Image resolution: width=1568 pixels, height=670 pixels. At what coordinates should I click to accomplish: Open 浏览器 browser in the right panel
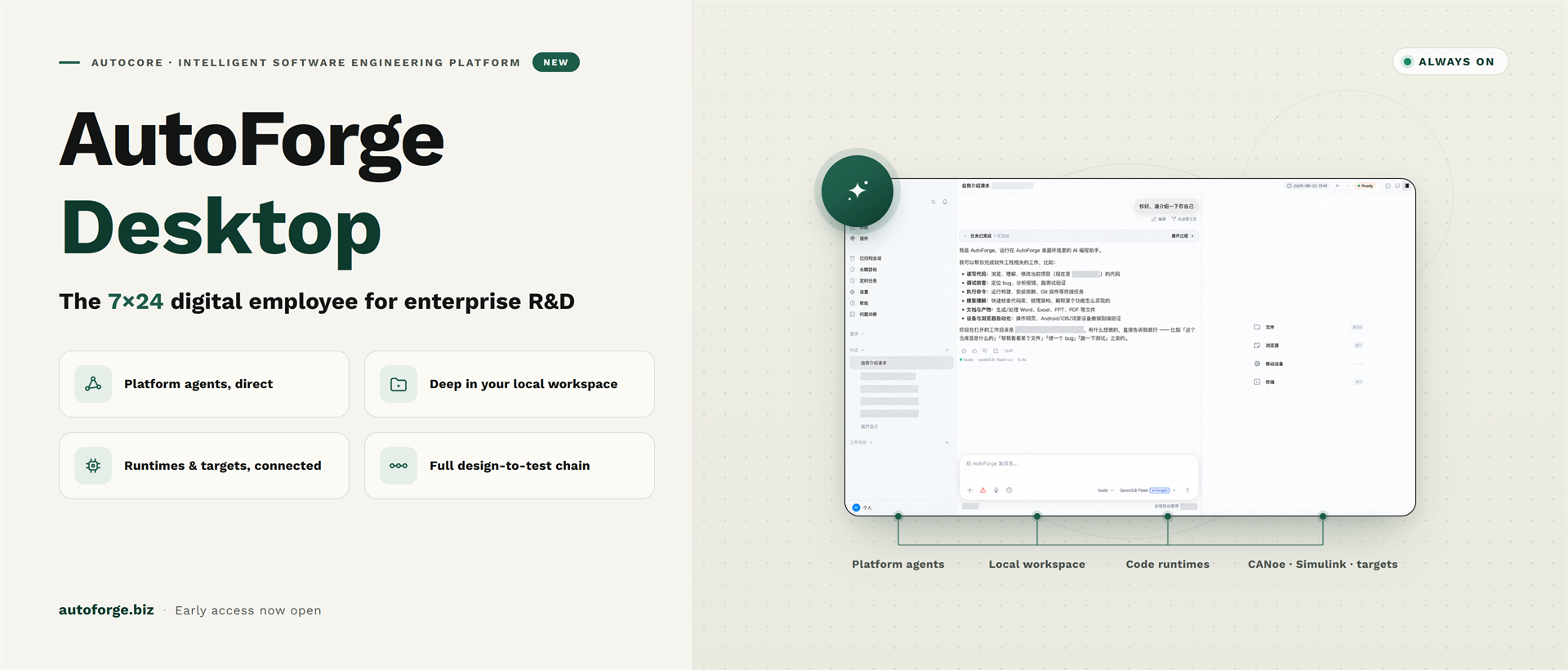point(1308,345)
